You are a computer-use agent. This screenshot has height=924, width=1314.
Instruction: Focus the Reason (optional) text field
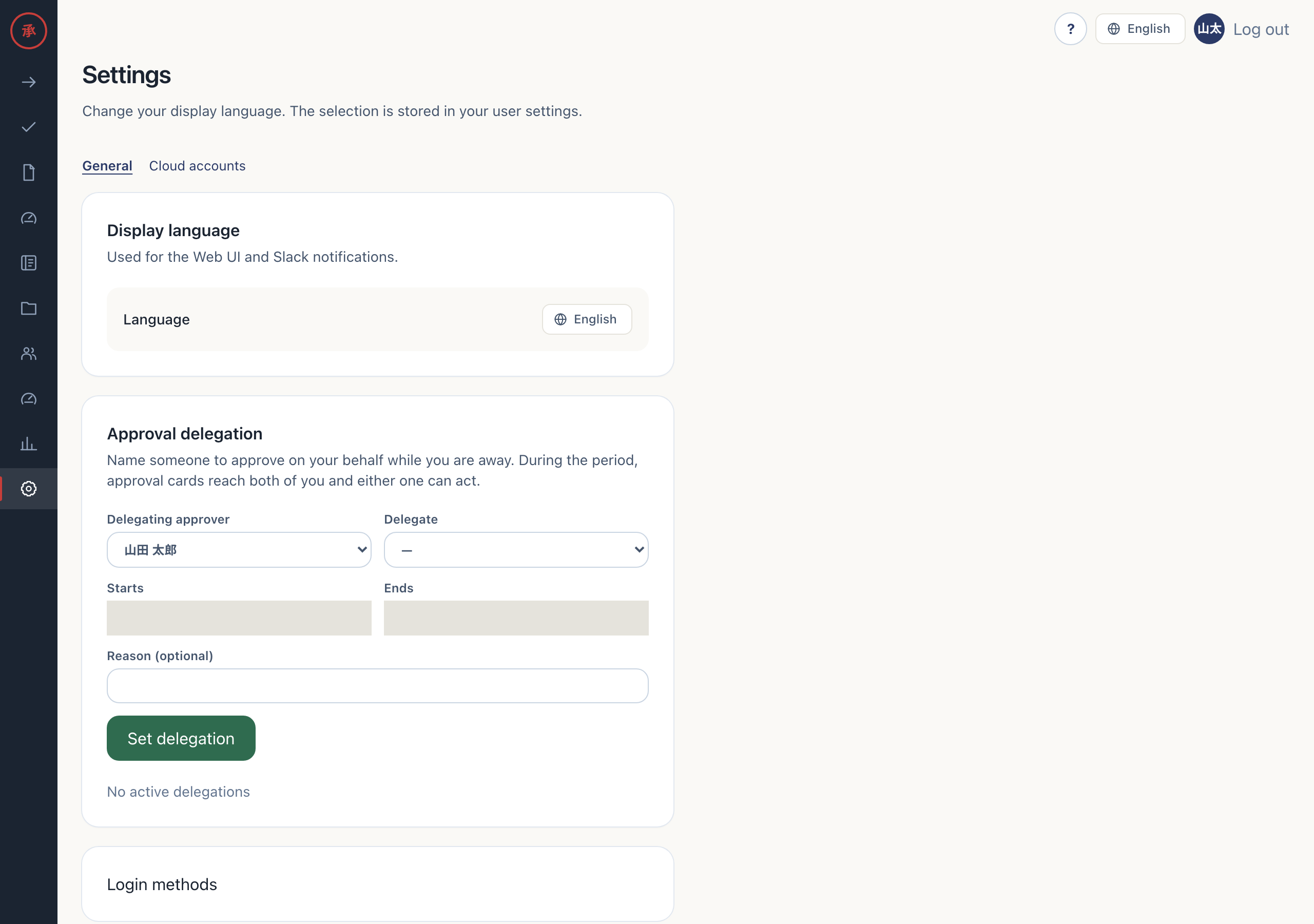coord(378,686)
